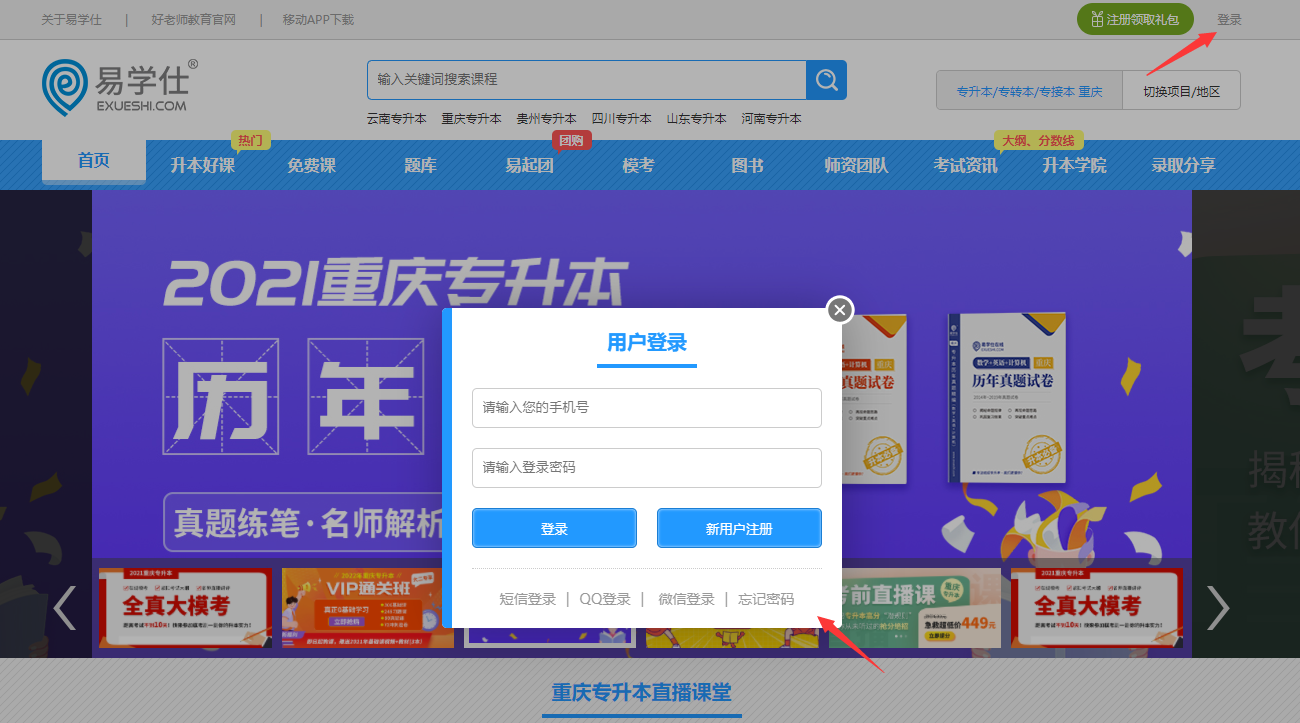Show previous banner with left arrow

point(65,607)
